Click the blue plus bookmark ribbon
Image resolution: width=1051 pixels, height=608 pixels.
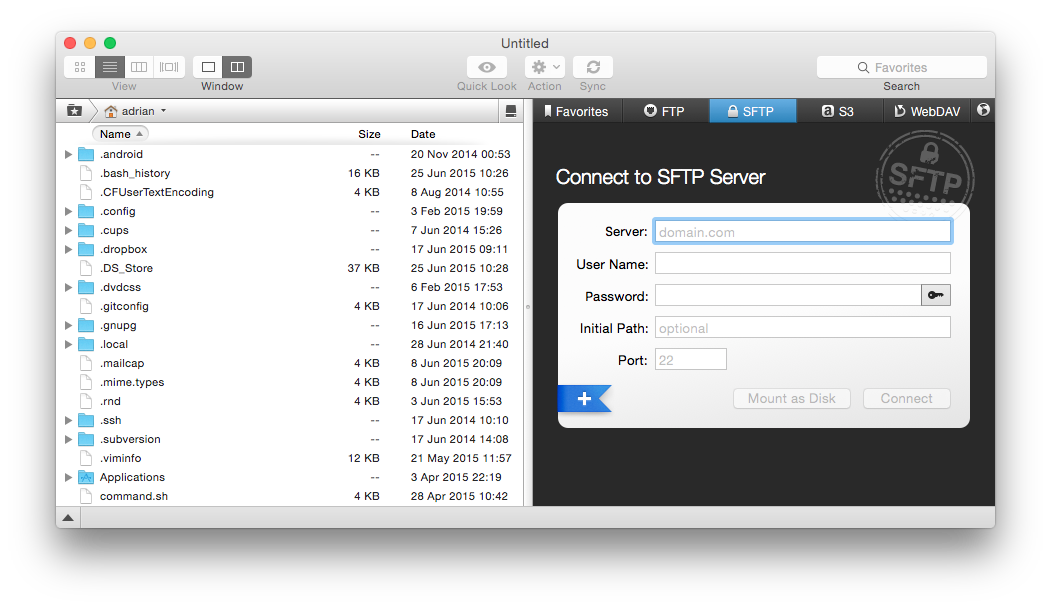(x=584, y=399)
